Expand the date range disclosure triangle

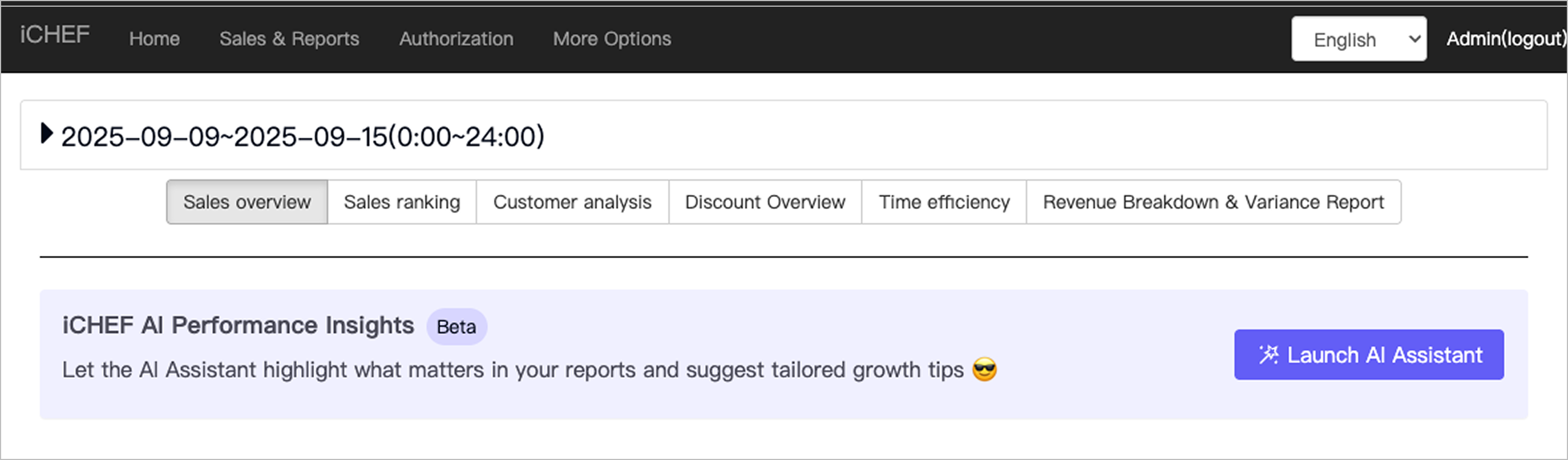click(46, 133)
